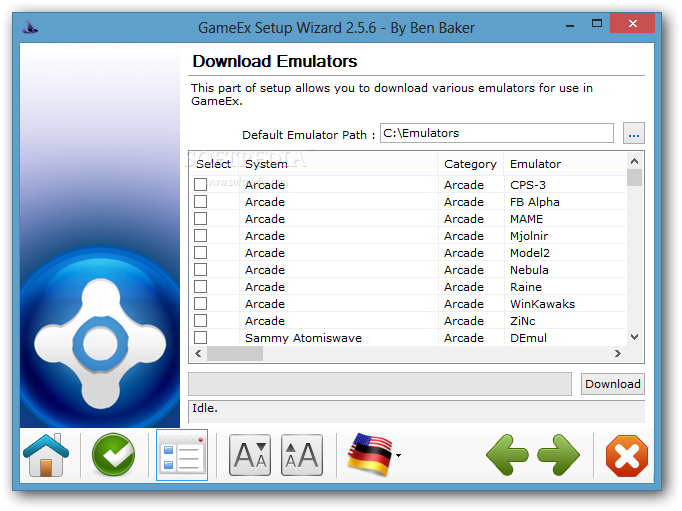Viewport: 682px width, 511px height.
Task: Tick the WinKawaks emulator checkbox
Action: 201,303
